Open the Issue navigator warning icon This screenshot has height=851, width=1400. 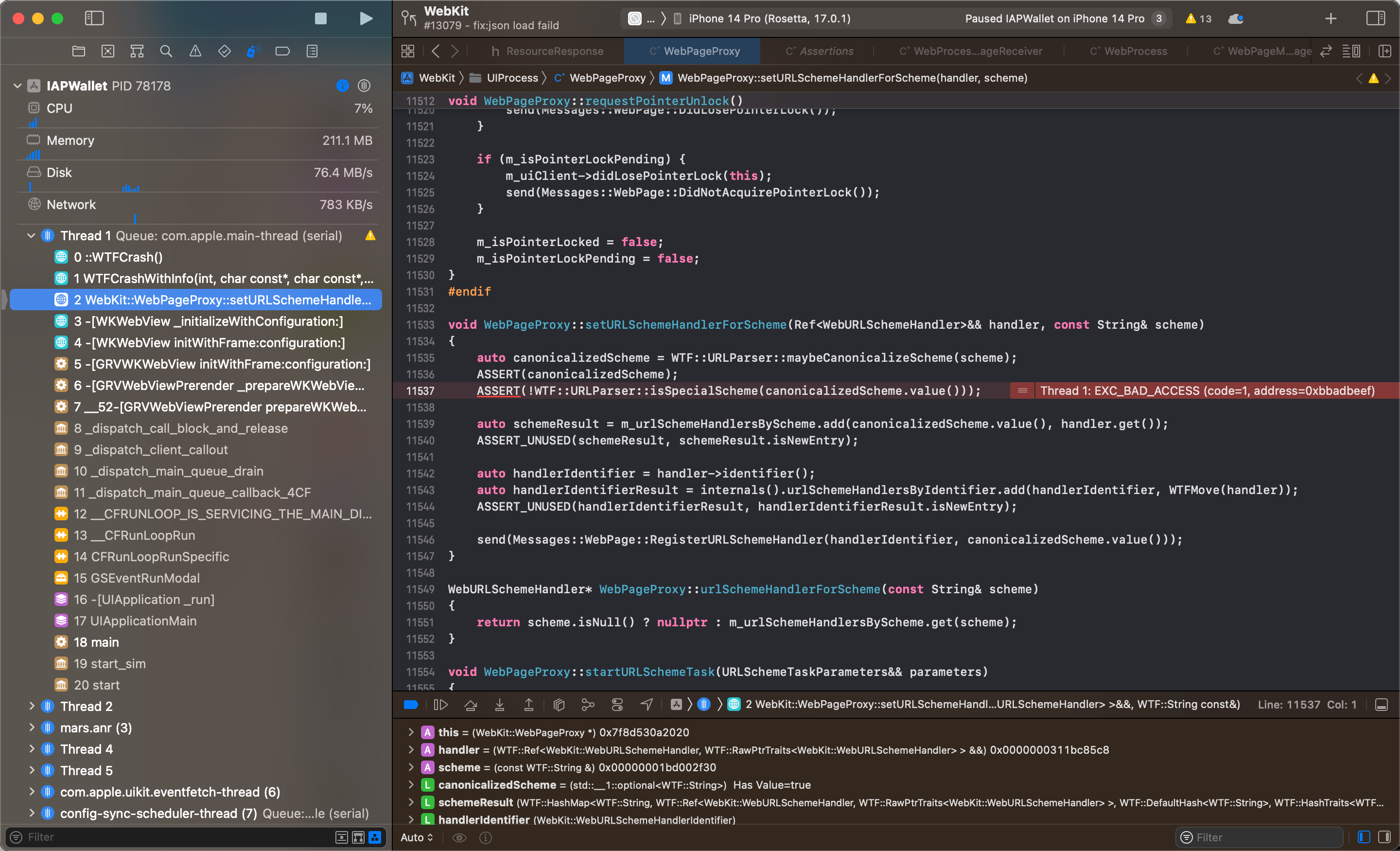click(195, 51)
